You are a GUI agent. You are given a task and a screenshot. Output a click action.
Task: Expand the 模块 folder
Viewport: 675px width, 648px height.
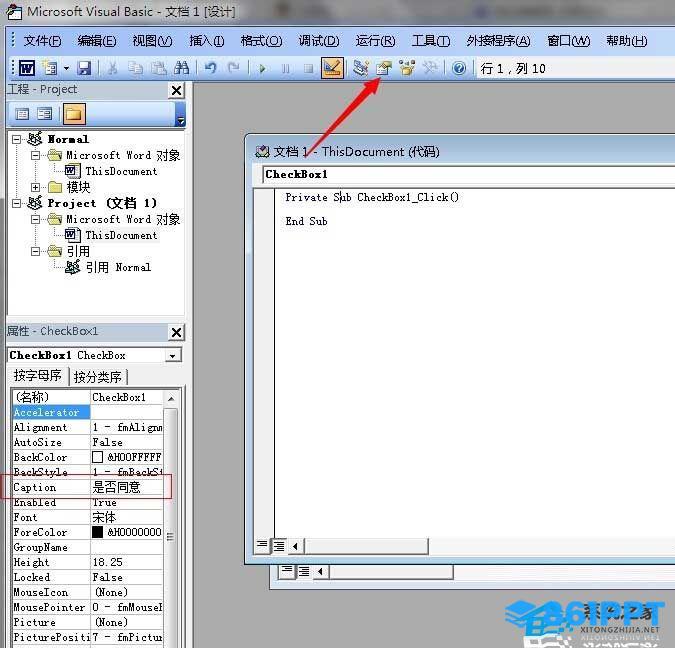pyautogui.click(x=36, y=187)
